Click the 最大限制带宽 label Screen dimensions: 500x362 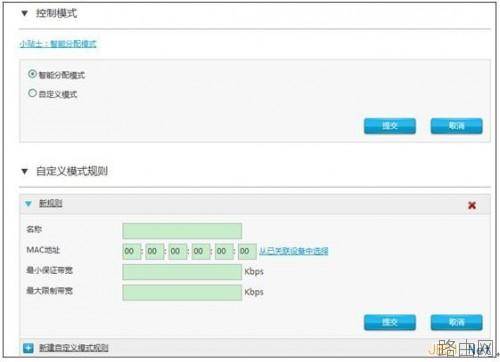click(x=50, y=291)
